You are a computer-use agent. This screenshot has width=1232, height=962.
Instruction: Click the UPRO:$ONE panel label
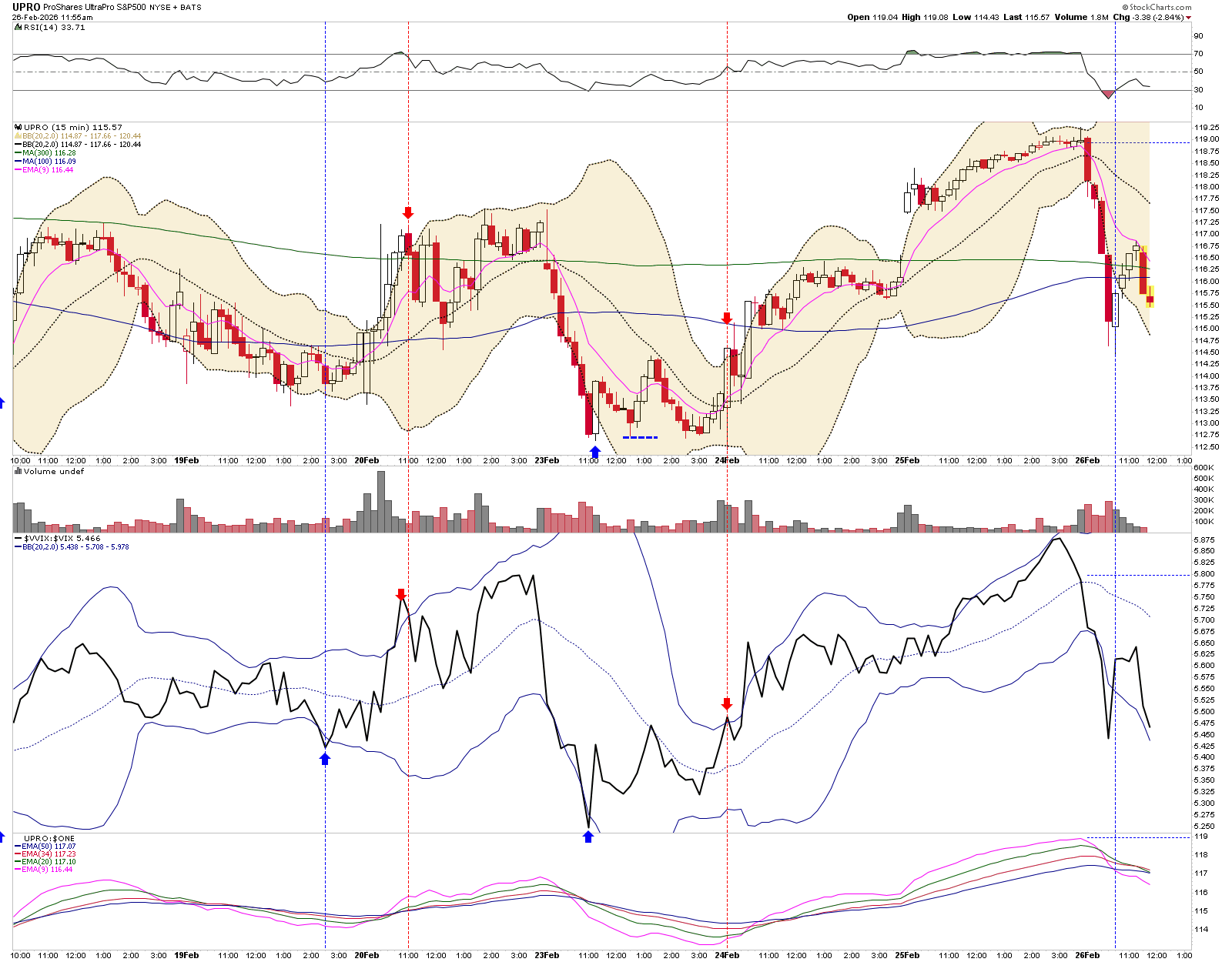49,838
